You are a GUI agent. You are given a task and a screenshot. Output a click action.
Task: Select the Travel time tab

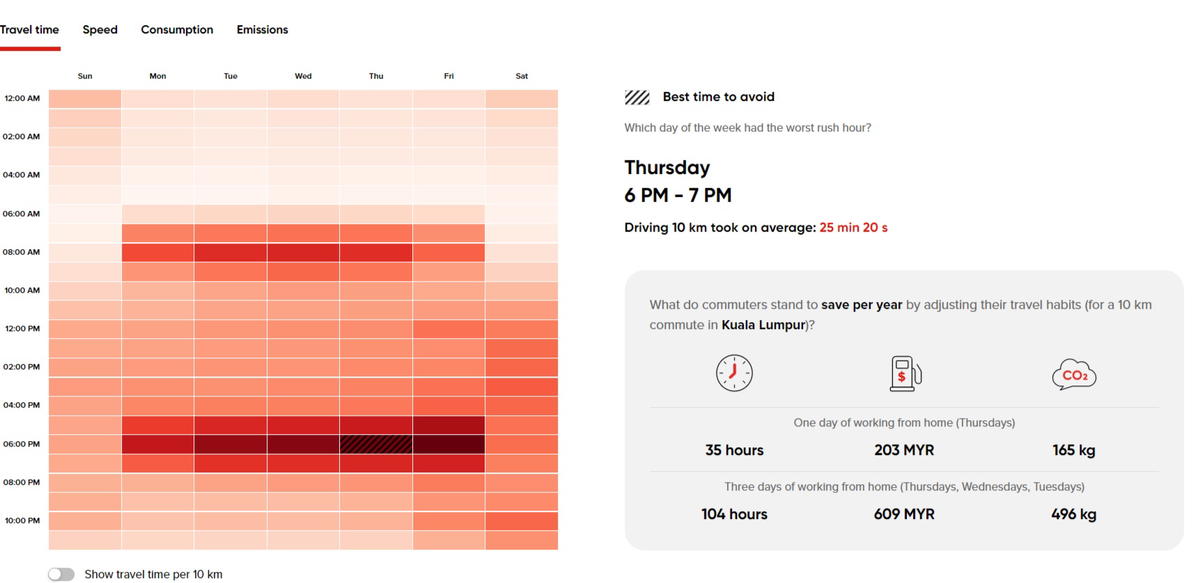30,30
